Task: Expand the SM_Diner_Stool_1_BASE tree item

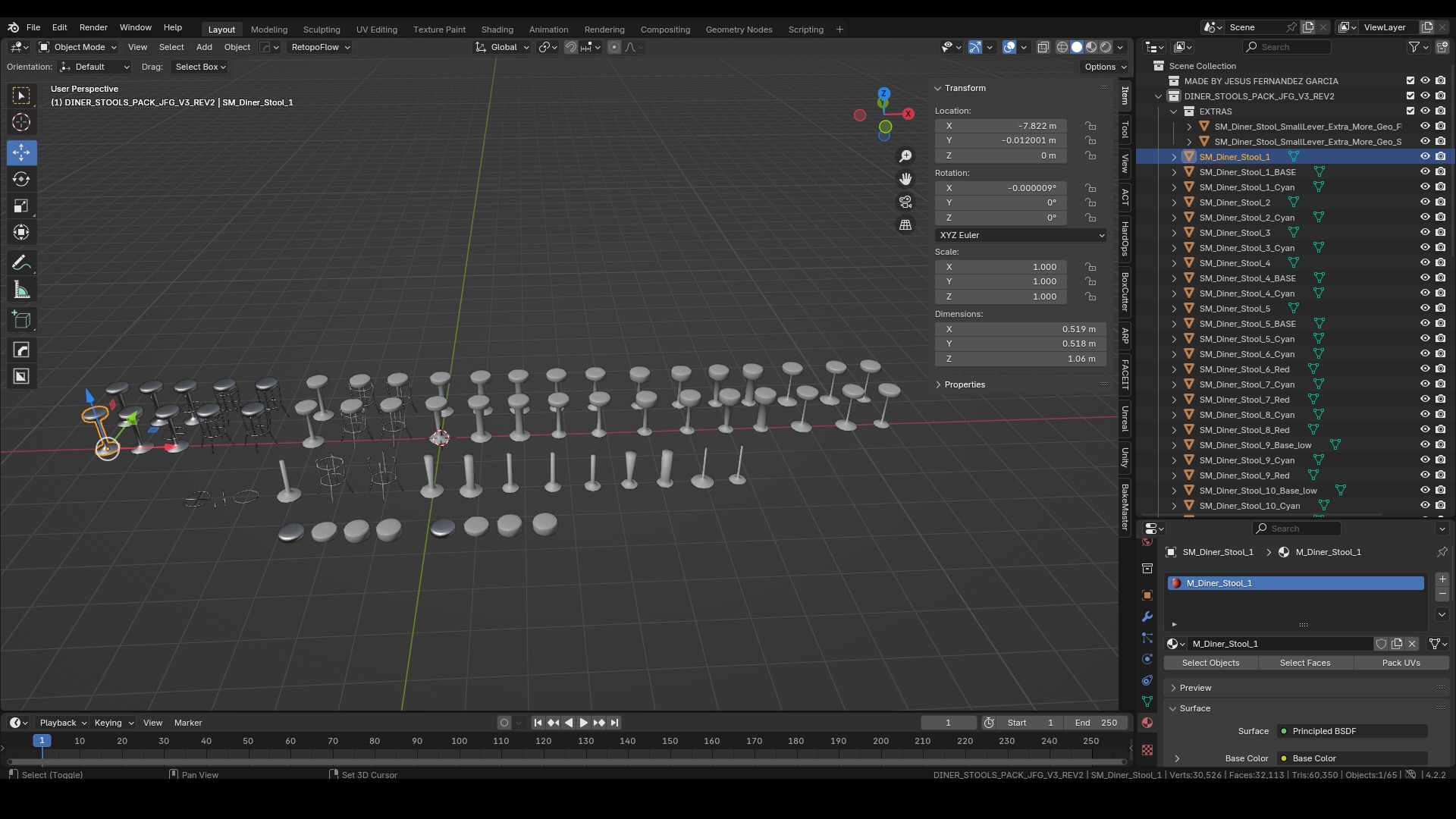Action: tap(1174, 172)
